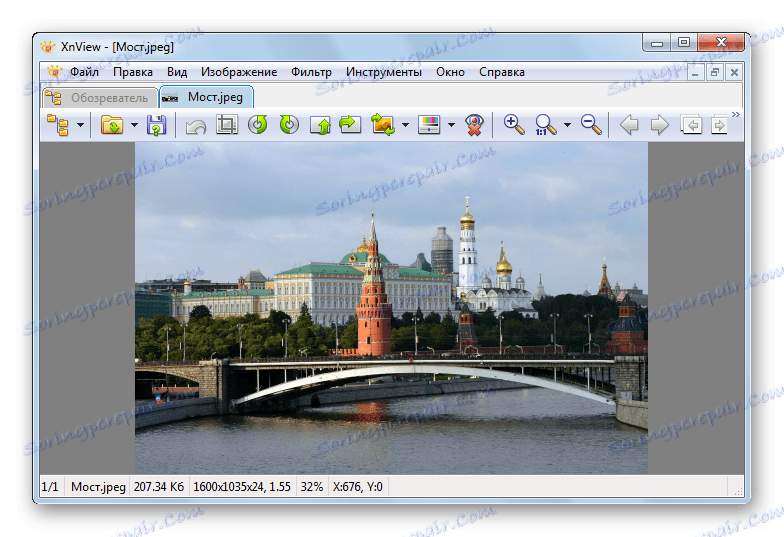Click status bar dimensions 1600x1035x24, 1.55

coord(242,486)
